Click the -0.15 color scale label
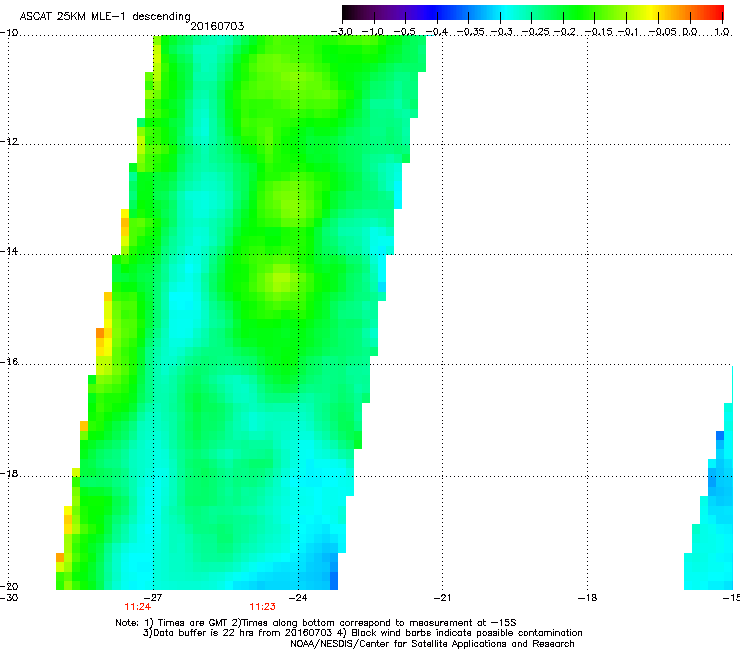 tap(599, 32)
